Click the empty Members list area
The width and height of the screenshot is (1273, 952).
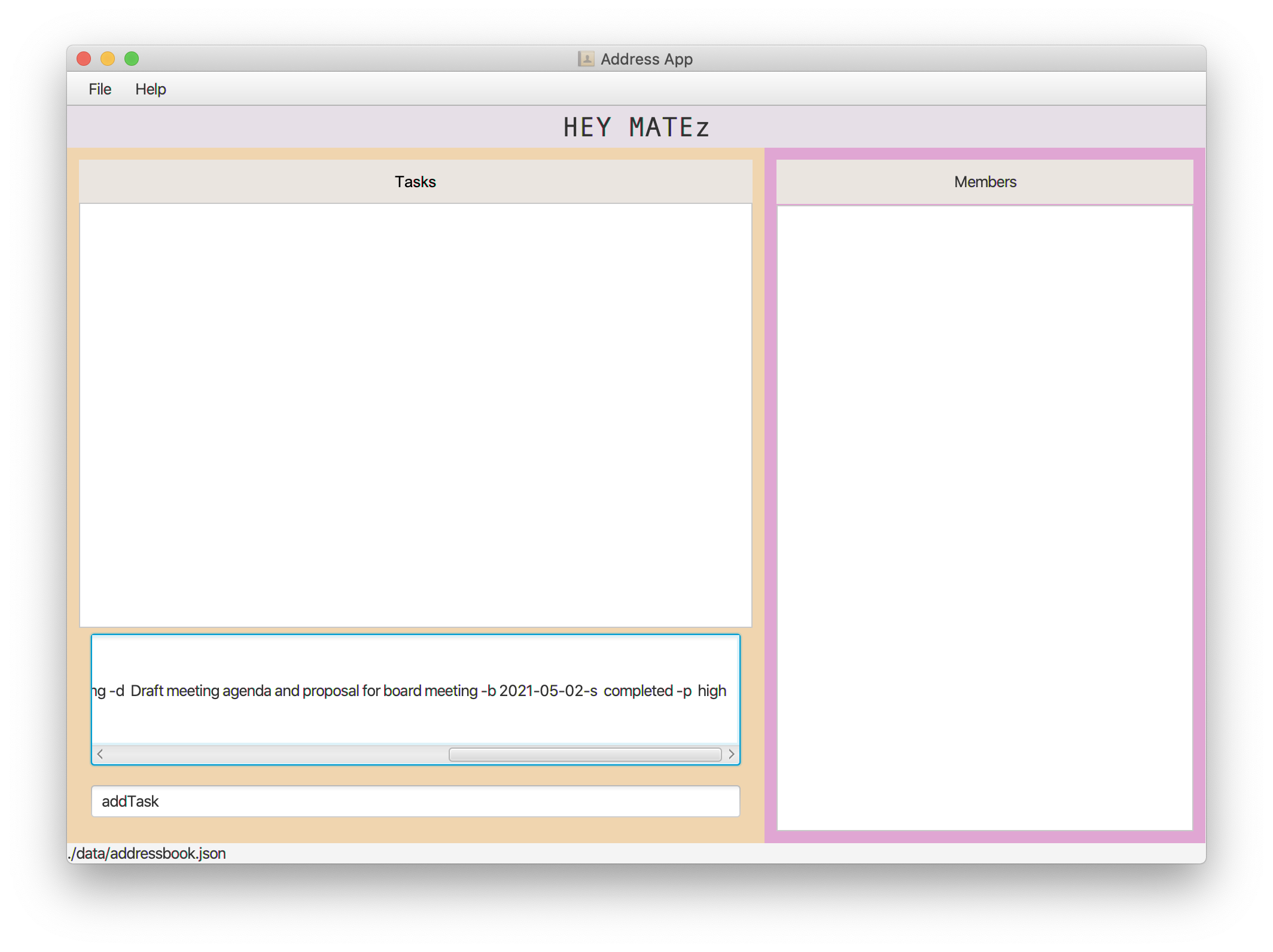point(985,518)
